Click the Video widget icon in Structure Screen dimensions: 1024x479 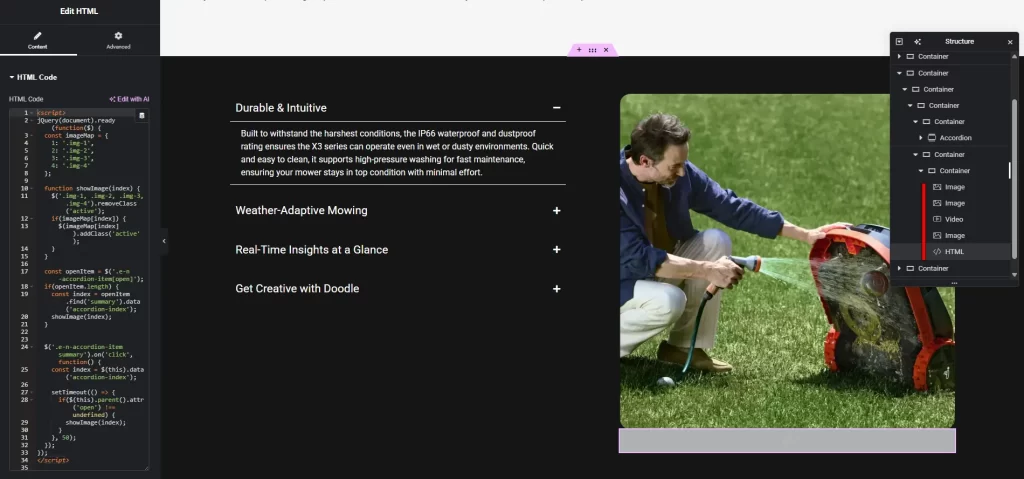tap(937, 219)
